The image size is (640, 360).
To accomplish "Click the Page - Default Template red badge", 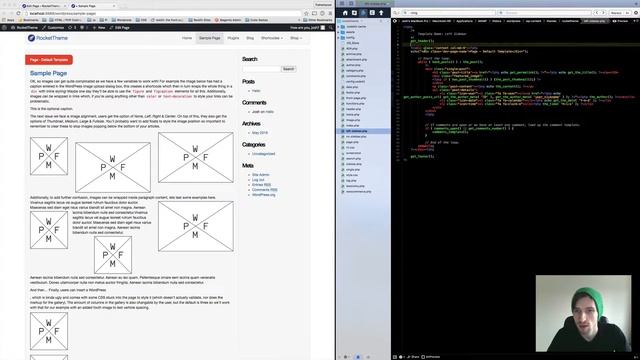I will tap(49, 60).
